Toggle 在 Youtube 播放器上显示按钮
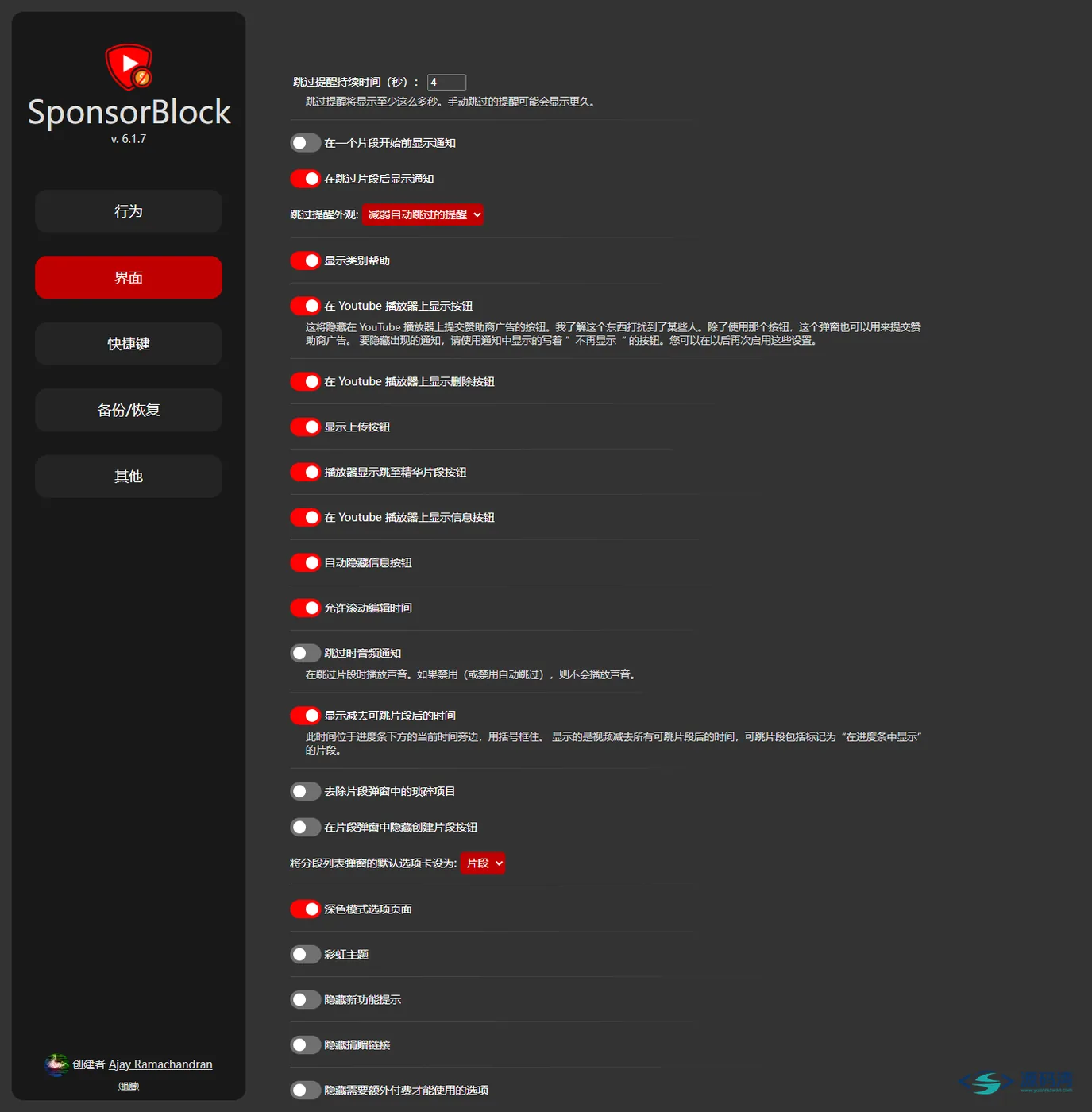Image resolution: width=1092 pixels, height=1112 pixels. (305, 306)
